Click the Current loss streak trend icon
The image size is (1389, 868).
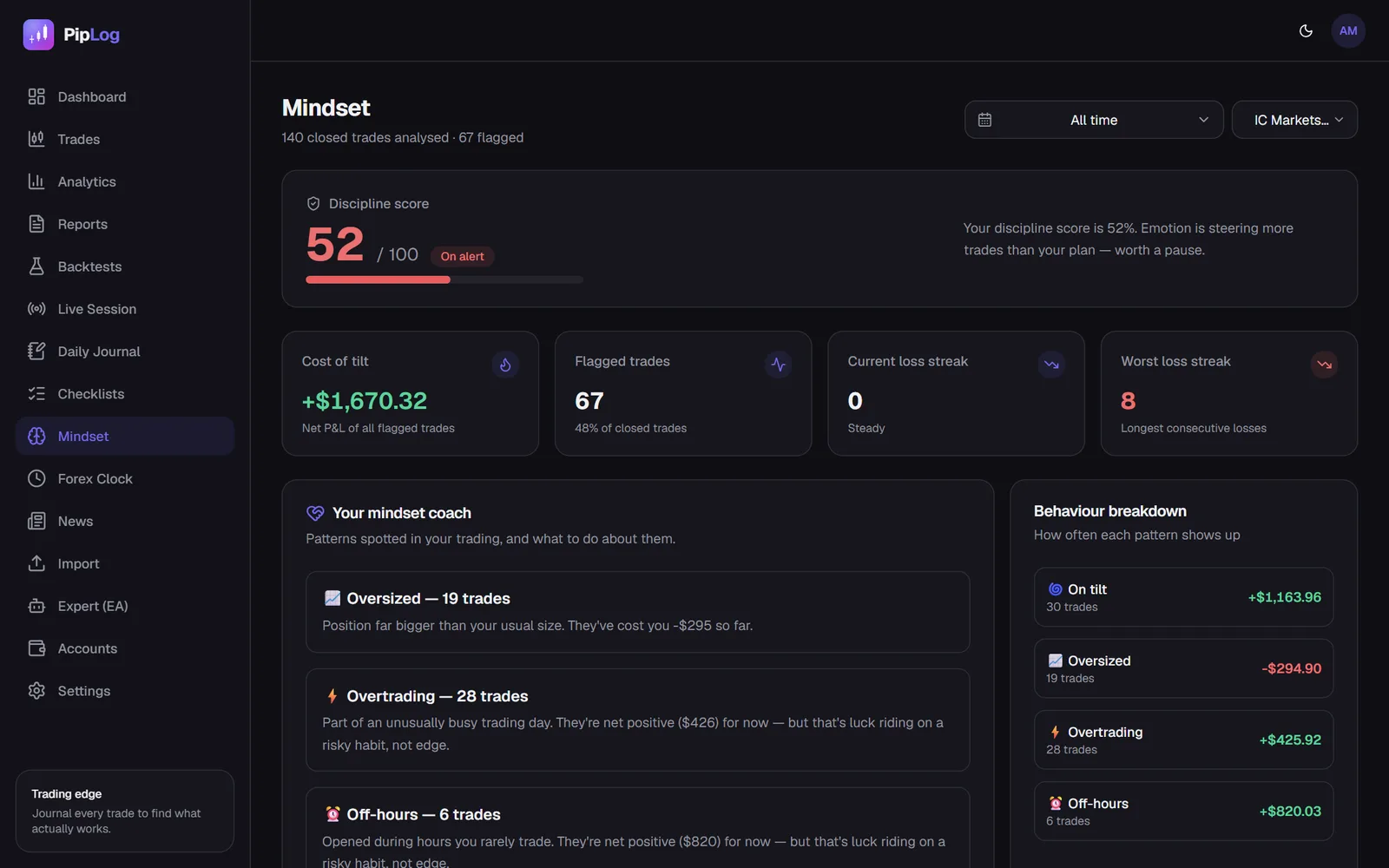[x=1051, y=365]
